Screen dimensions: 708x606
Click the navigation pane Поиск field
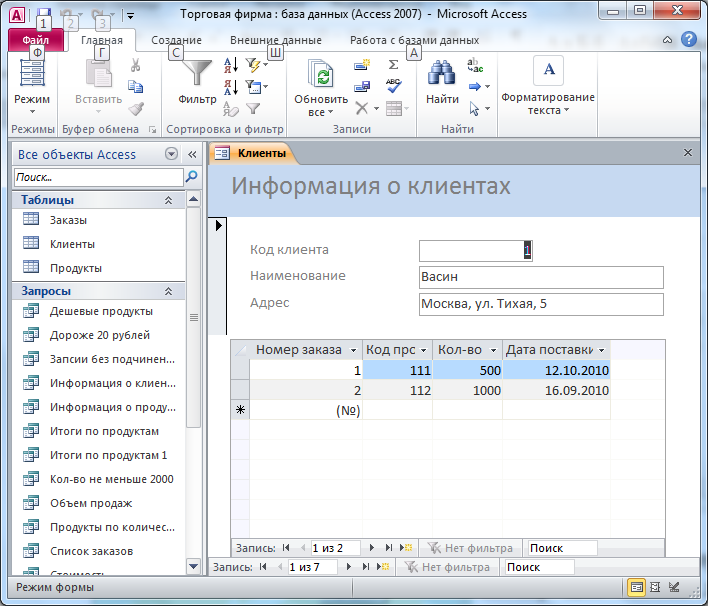pyautogui.click(x=99, y=177)
